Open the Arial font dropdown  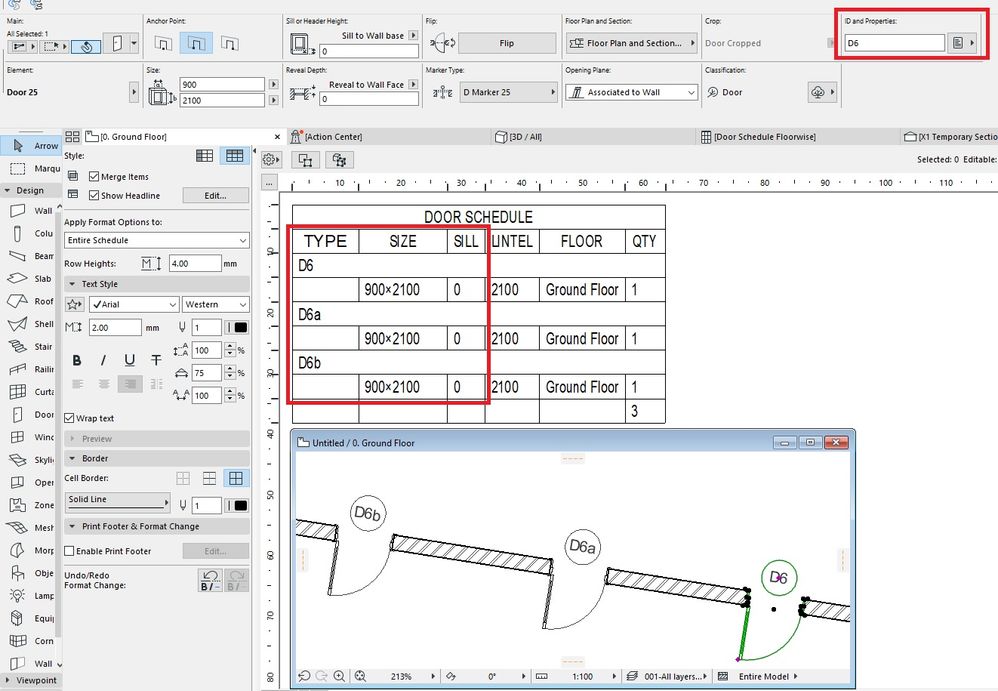[x=133, y=304]
